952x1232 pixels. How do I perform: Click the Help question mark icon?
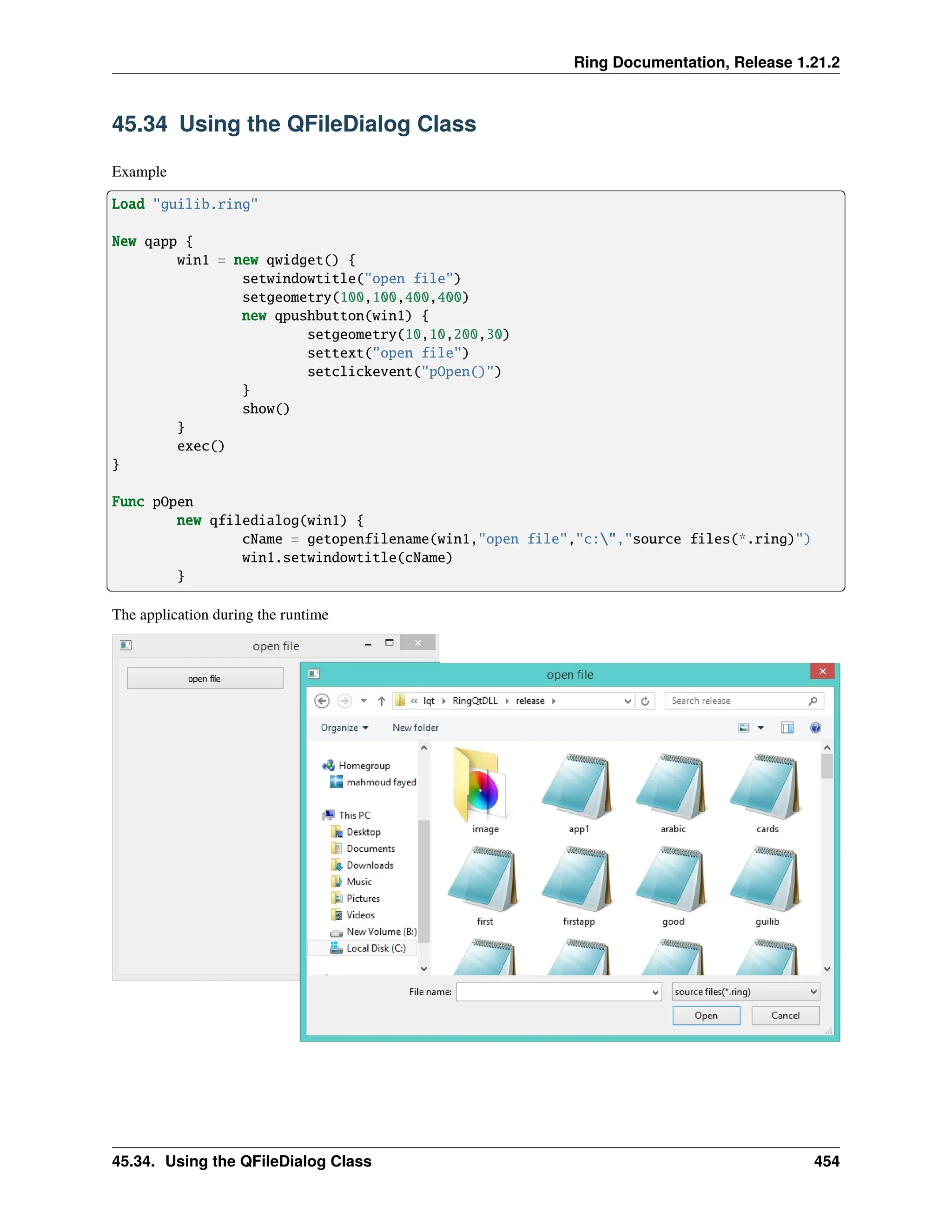[815, 728]
